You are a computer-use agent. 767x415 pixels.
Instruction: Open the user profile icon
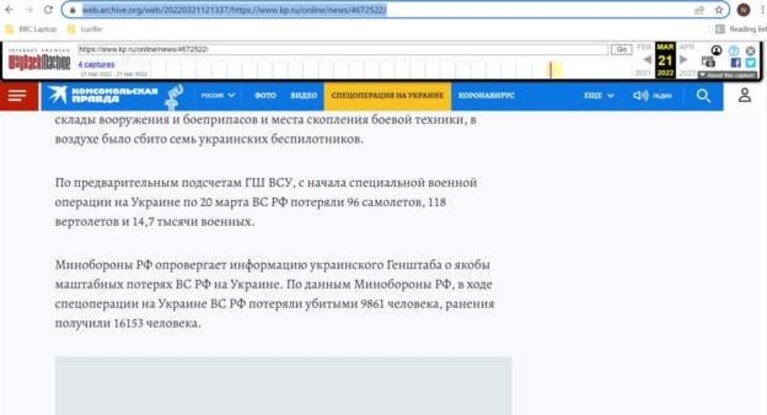(744, 95)
